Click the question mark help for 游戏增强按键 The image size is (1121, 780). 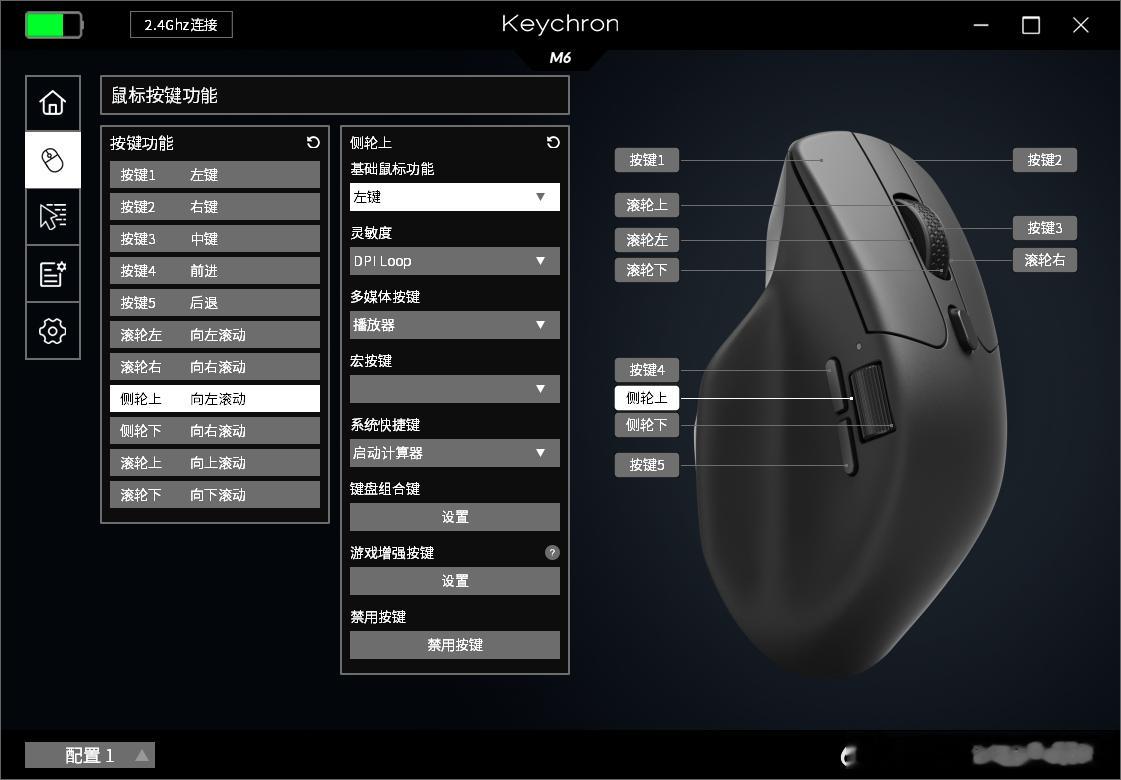point(552,552)
